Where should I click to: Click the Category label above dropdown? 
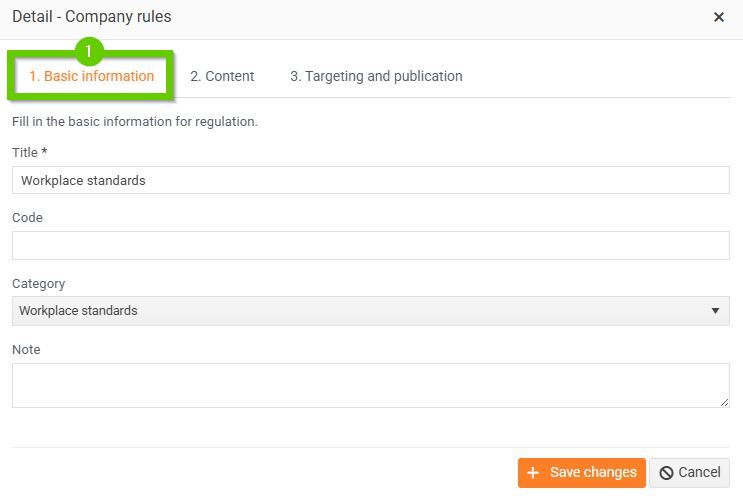(x=38, y=283)
